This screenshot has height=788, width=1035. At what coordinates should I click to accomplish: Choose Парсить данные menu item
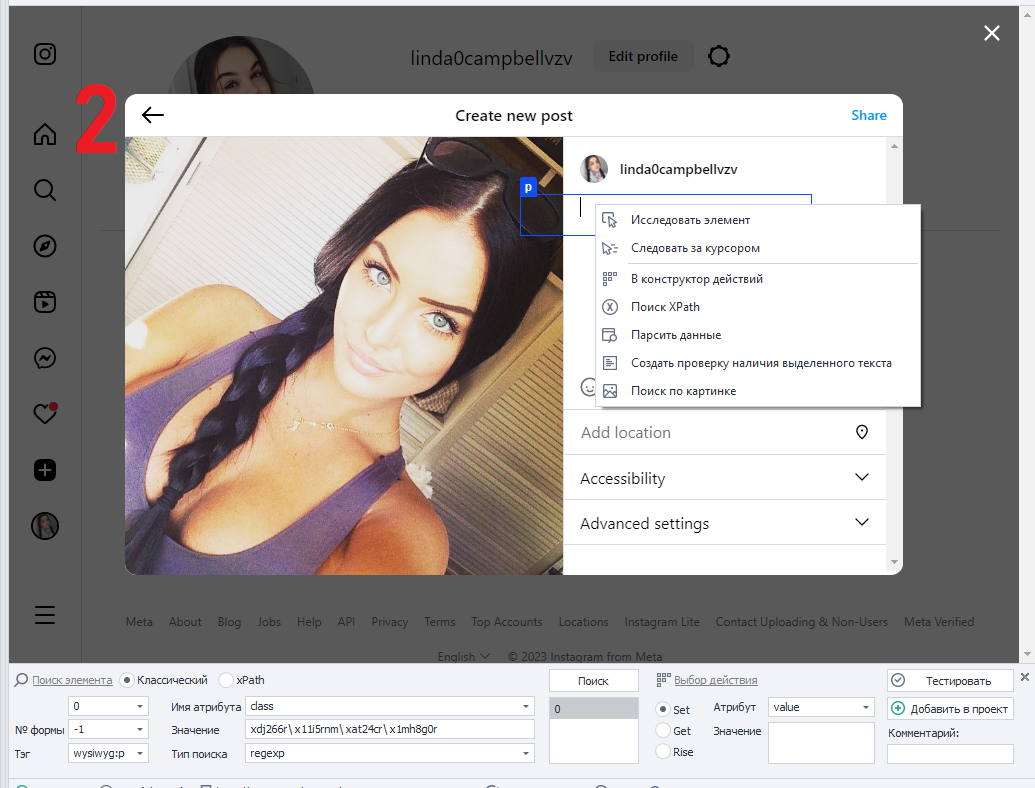(x=758, y=335)
